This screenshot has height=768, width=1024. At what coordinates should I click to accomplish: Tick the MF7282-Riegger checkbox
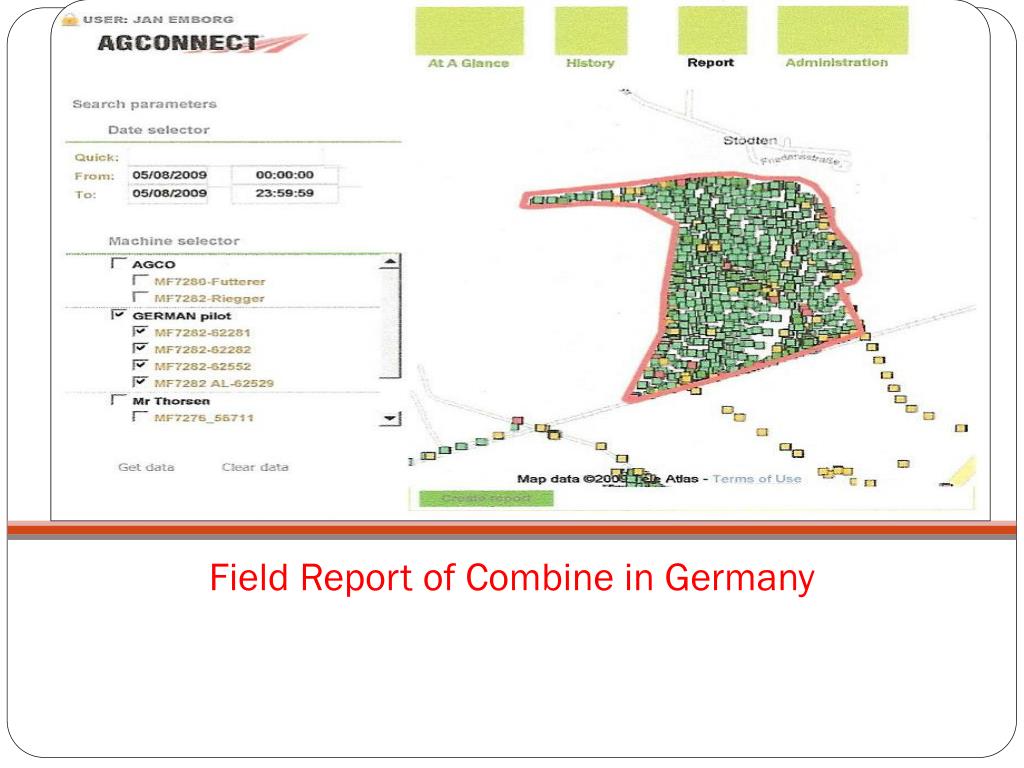[x=139, y=298]
